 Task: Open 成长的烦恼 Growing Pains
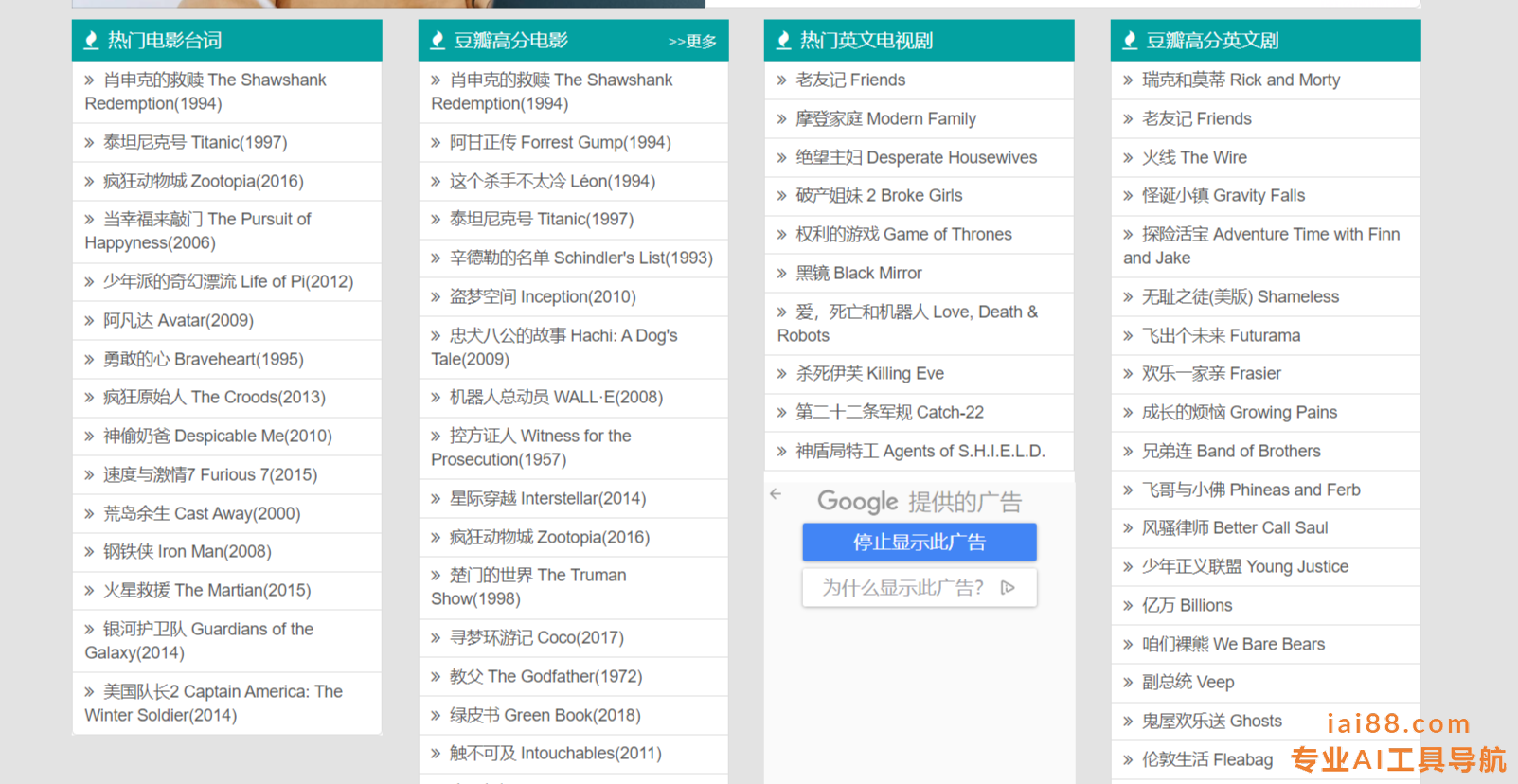coord(1240,412)
